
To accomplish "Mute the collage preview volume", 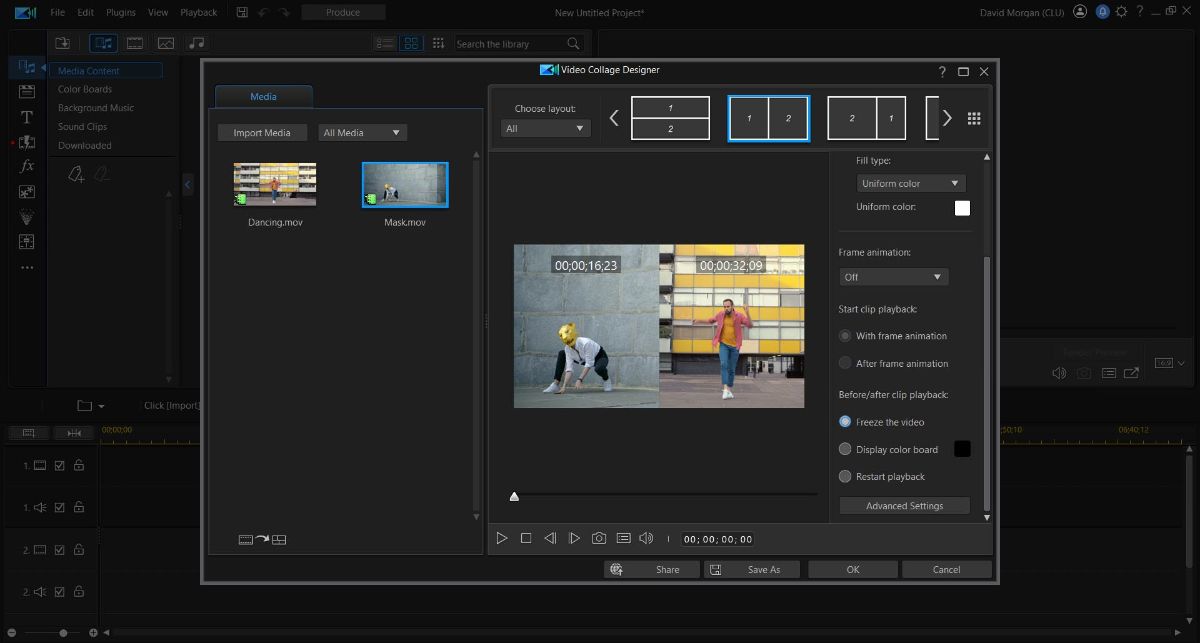I will [647, 538].
